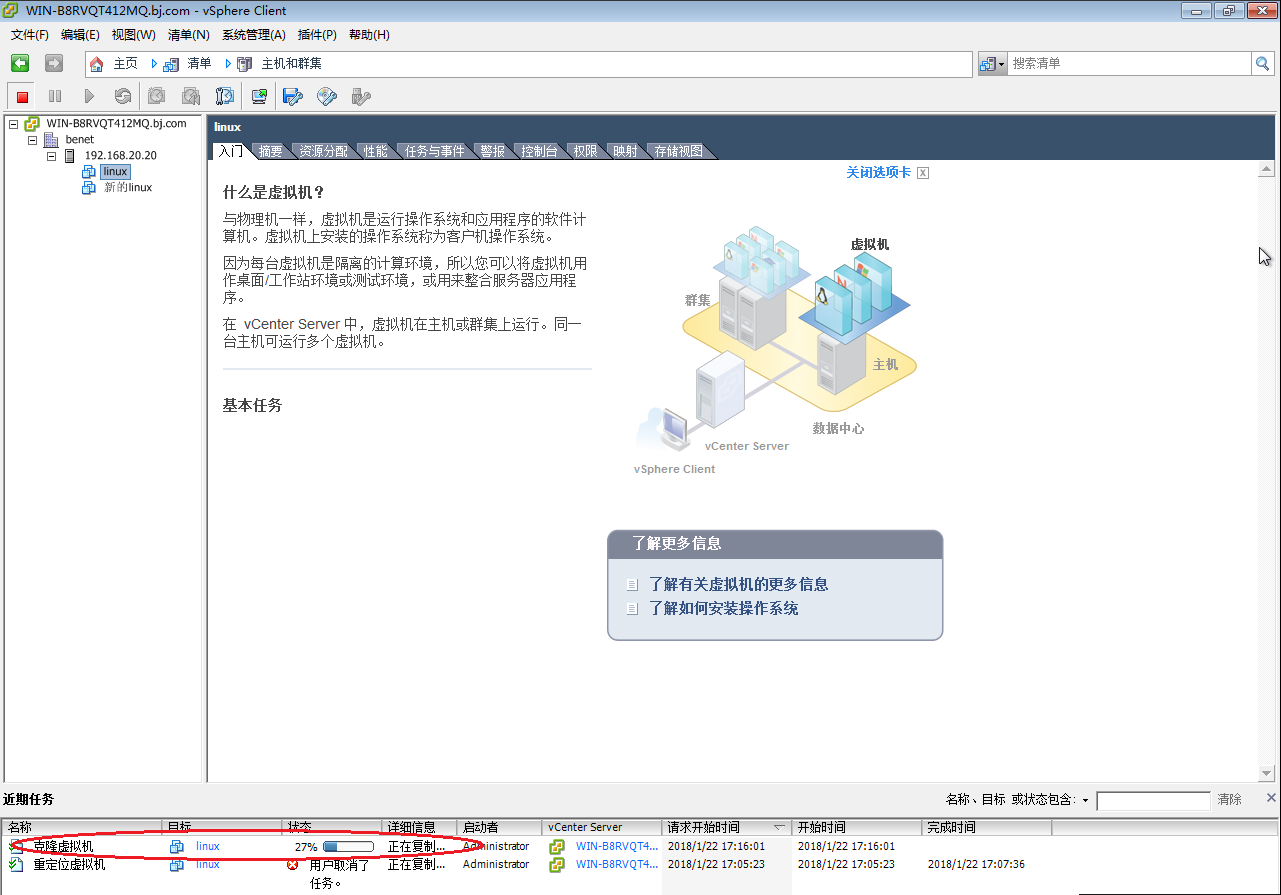Click the revert to snapshot toolbar icon
The width and height of the screenshot is (1281, 895).
click(x=191, y=96)
